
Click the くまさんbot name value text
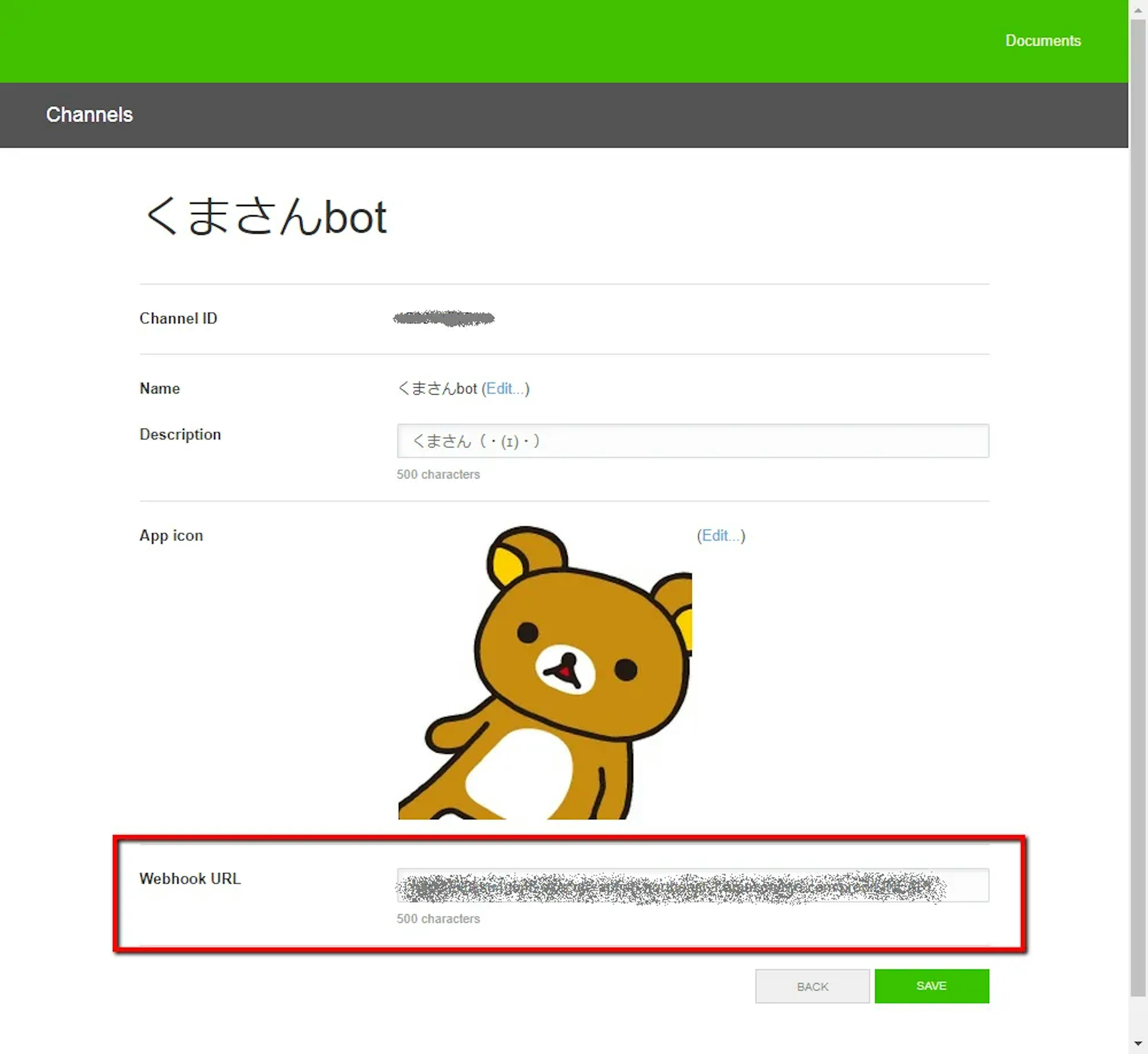437,389
